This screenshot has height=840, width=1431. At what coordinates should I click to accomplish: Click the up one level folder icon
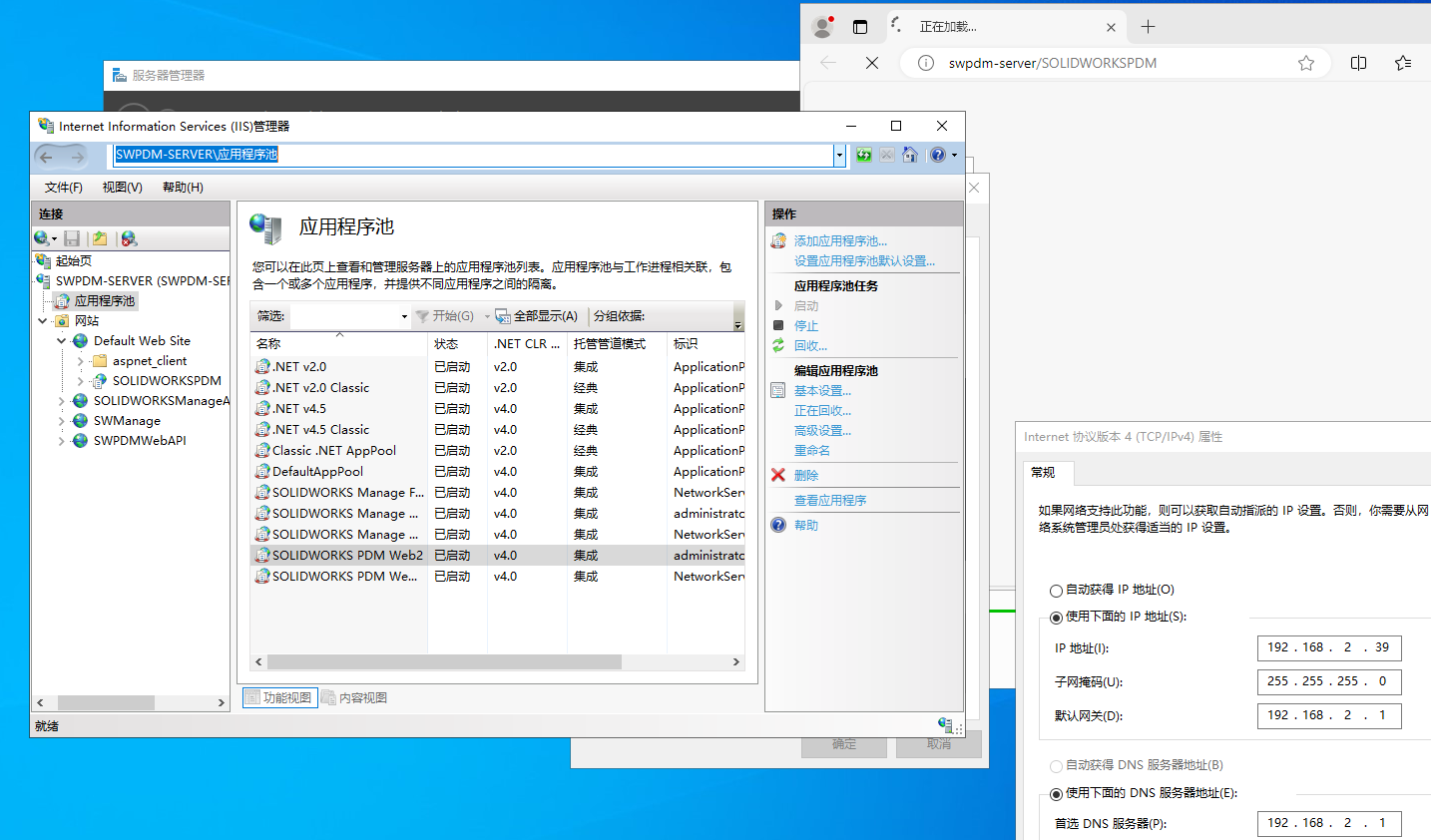tap(100, 238)
